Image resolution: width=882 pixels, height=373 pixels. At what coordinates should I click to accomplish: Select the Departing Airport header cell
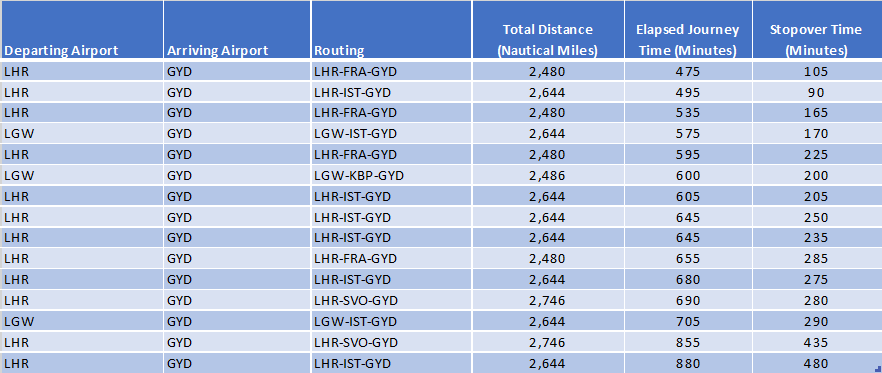point(82,30)
